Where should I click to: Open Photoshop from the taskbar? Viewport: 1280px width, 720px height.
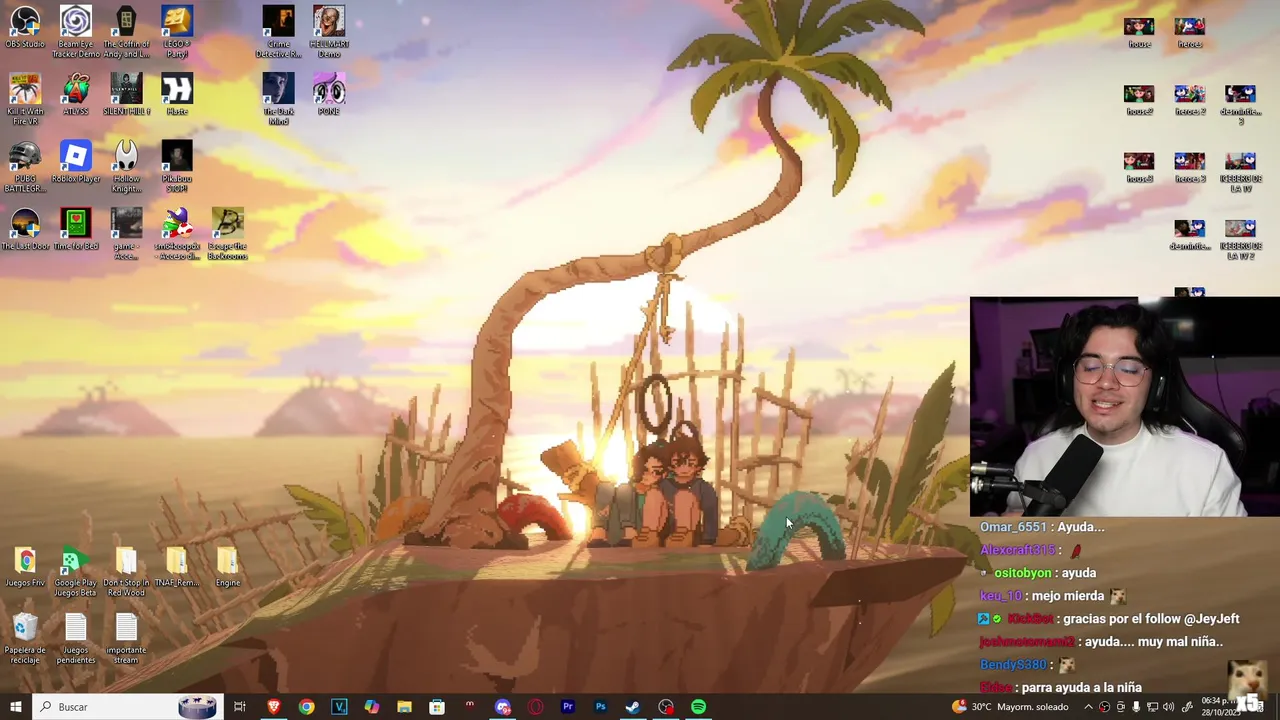[x=600, y=707]
